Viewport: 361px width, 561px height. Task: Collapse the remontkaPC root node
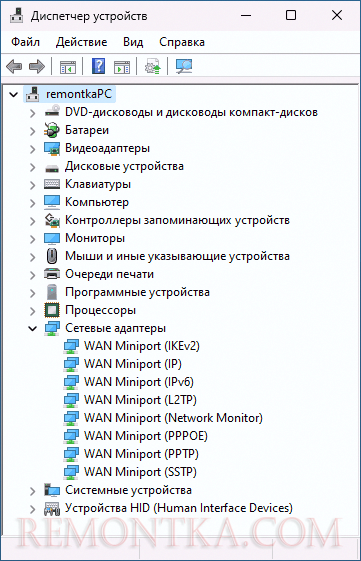(14, 94)
